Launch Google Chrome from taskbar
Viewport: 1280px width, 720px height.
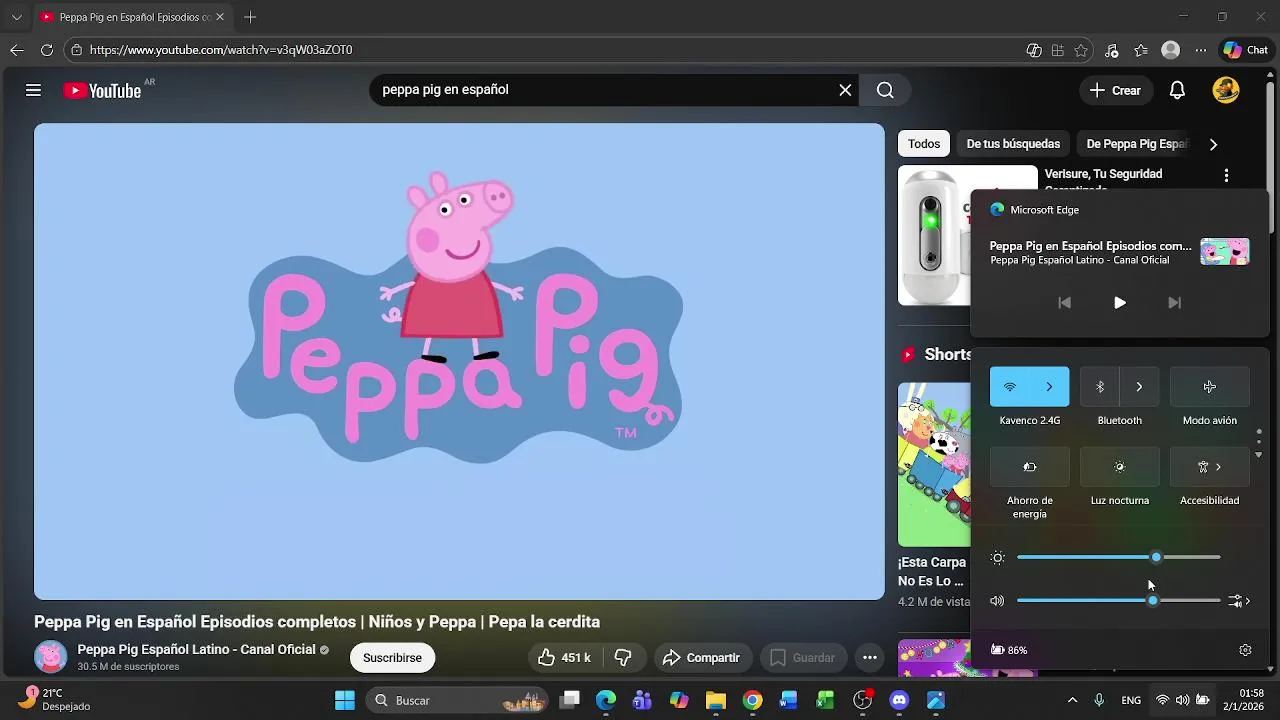[753, 701]
